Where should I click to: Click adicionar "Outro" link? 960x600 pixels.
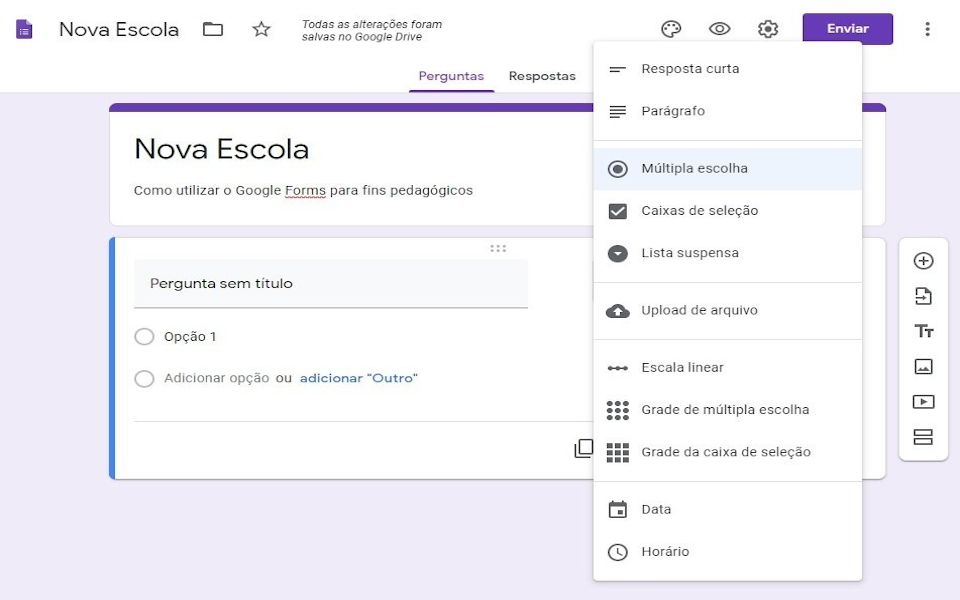pos(359,378)
